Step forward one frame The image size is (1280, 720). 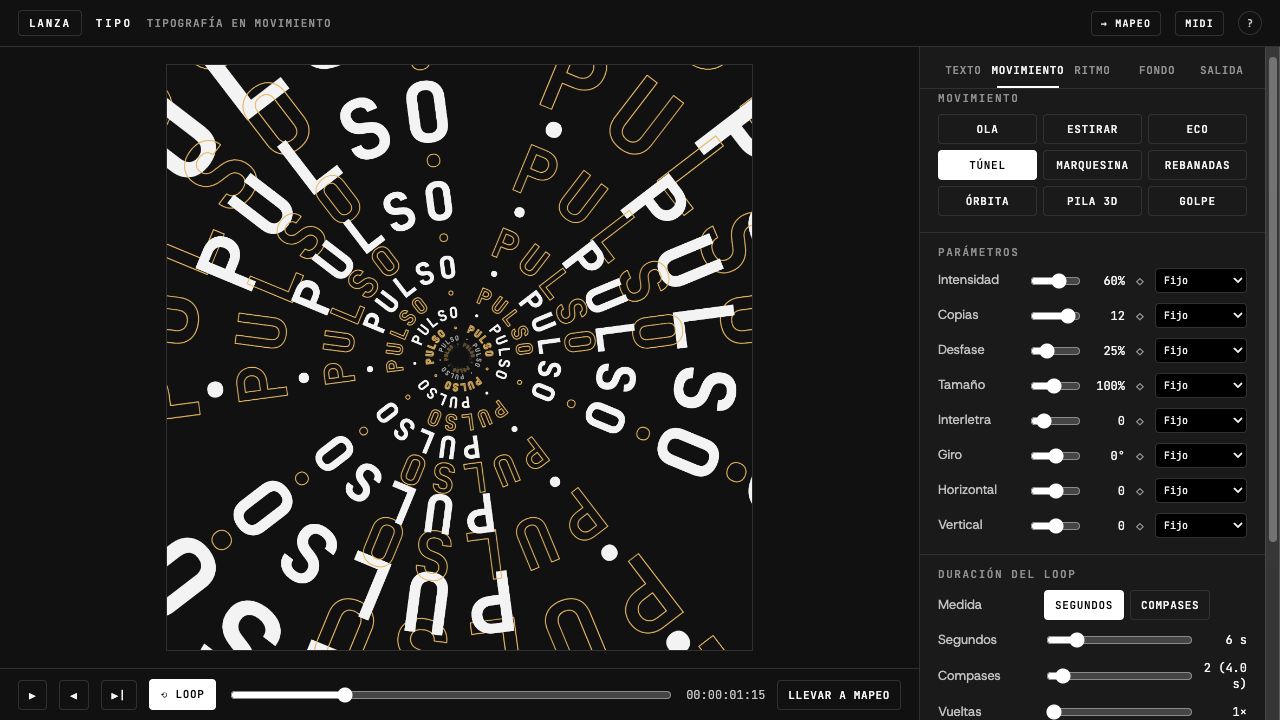[118, 695]
